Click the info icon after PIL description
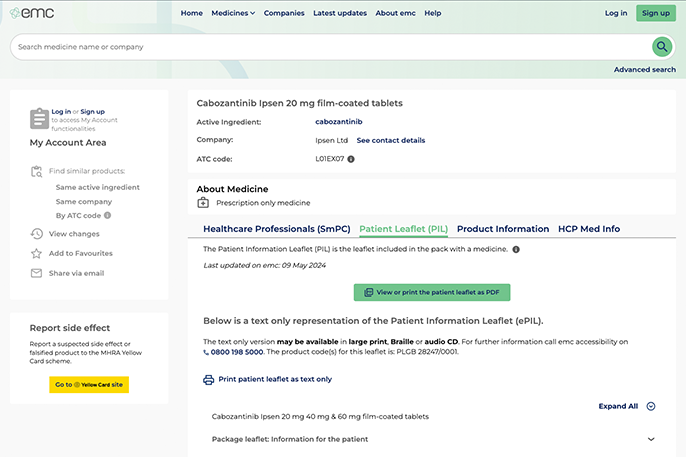The width and height of the screenshot is (686, 457). pos(516,249)
